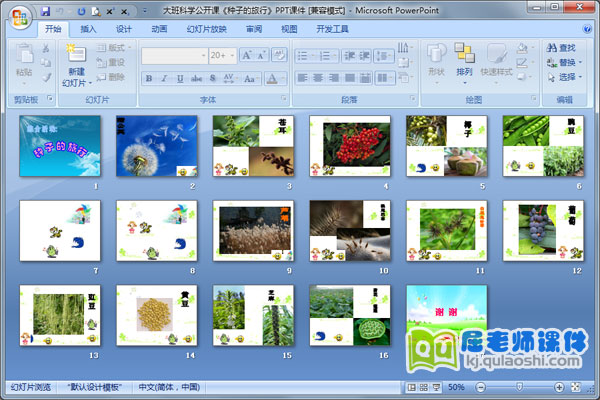The height and width of the screenshot is (400, 600).
Task: Click the Slide Sorter view icon in status bar
Action: pyautogui.click(x=424, y=387)
